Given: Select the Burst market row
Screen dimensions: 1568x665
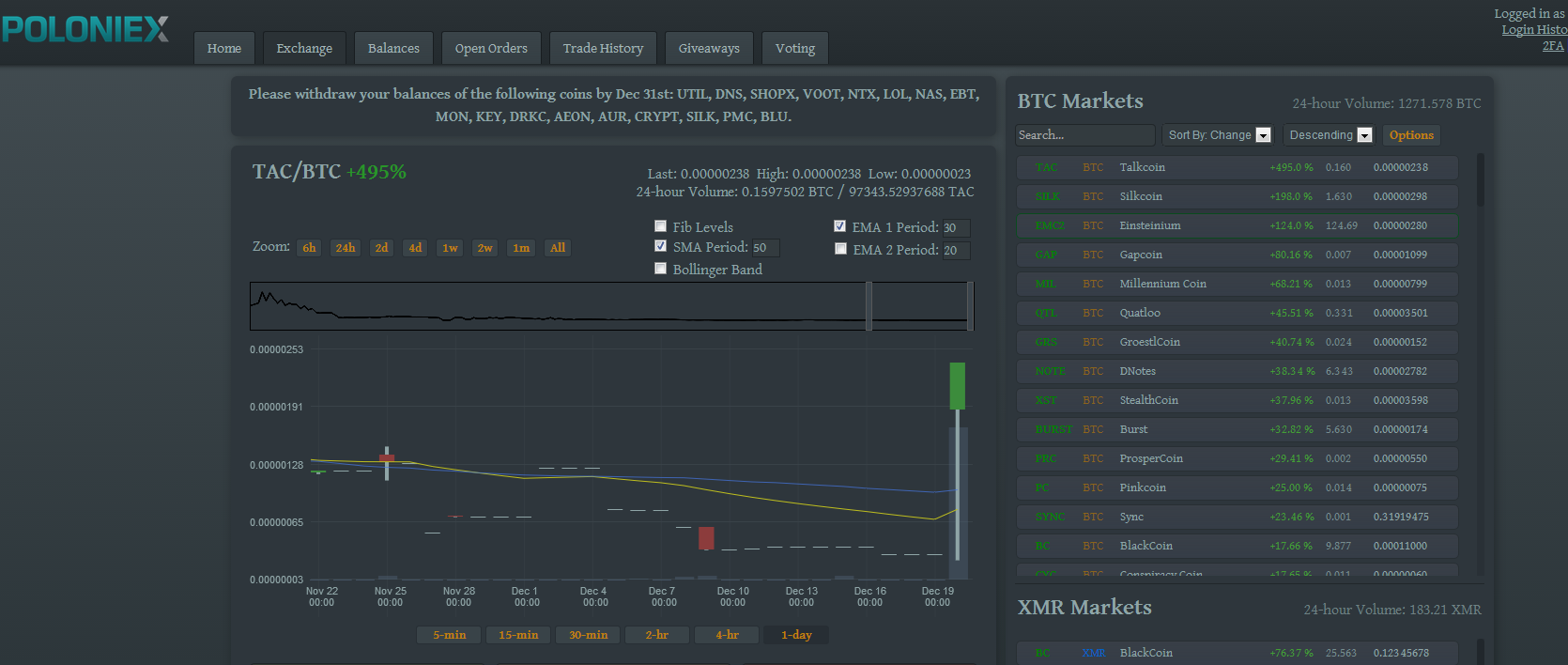Looking at the screenshot, I should 1237,429.
